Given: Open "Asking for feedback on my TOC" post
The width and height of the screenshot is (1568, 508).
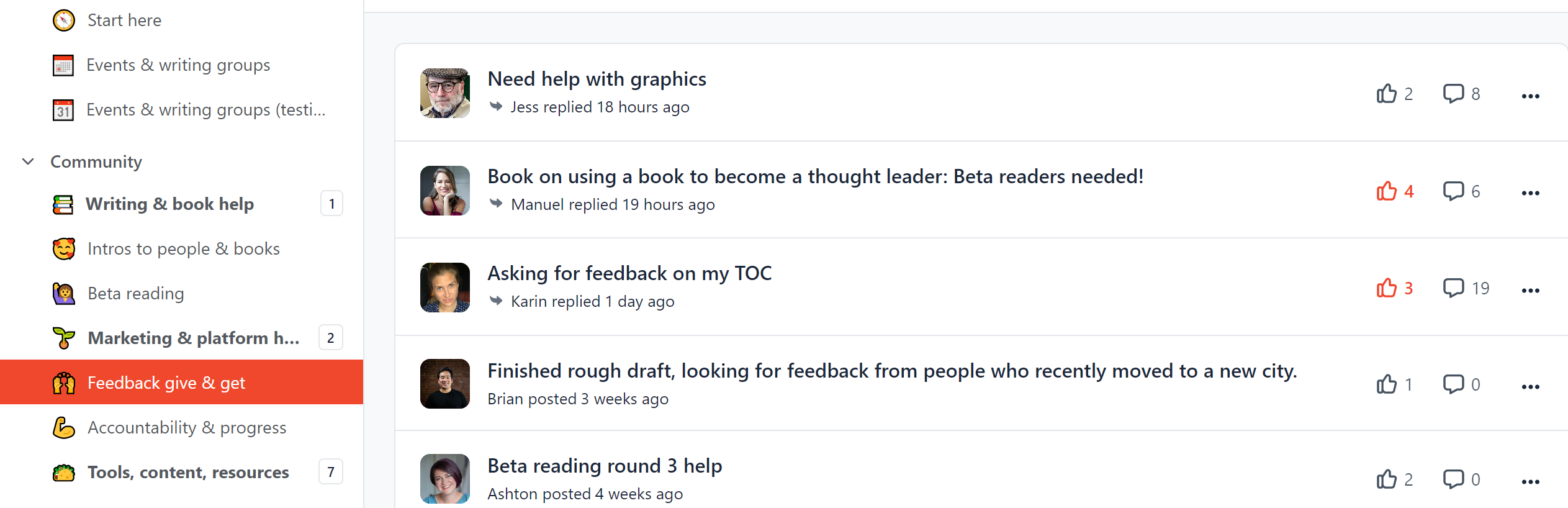Looking at the screenshot, I should click(x=629, y=273).
